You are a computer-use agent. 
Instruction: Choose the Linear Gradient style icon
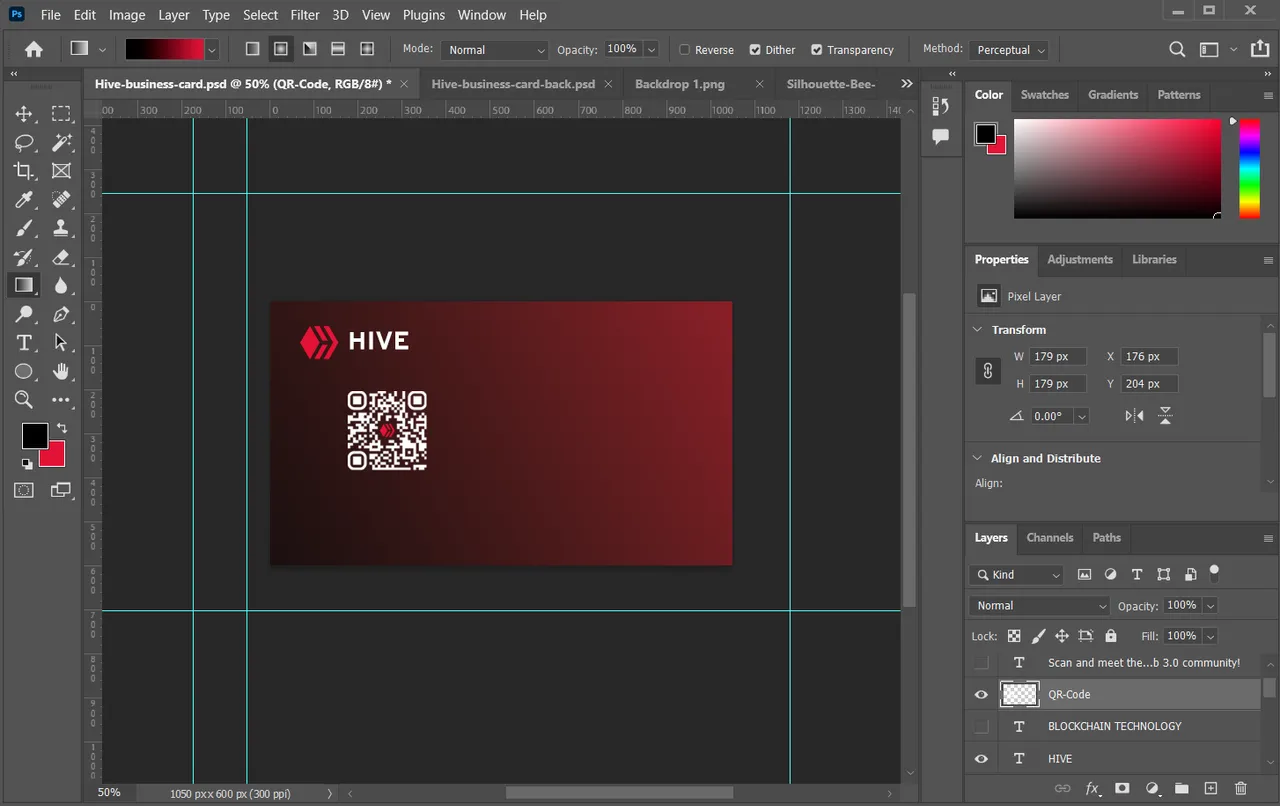[253, 49]
